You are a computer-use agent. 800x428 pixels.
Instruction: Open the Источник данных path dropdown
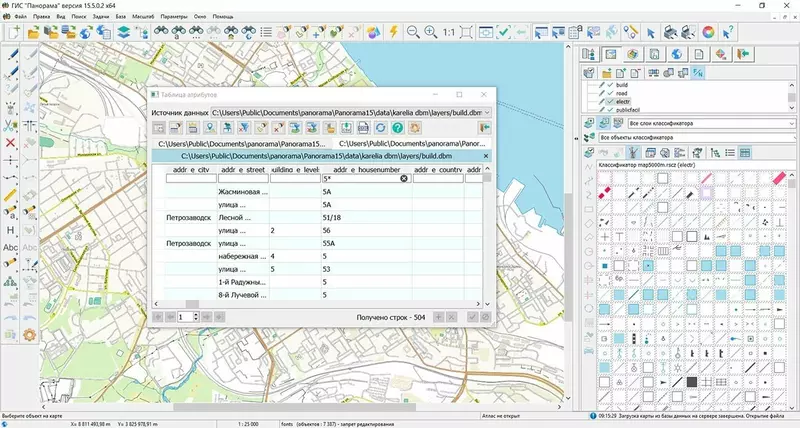click(486, 113)
